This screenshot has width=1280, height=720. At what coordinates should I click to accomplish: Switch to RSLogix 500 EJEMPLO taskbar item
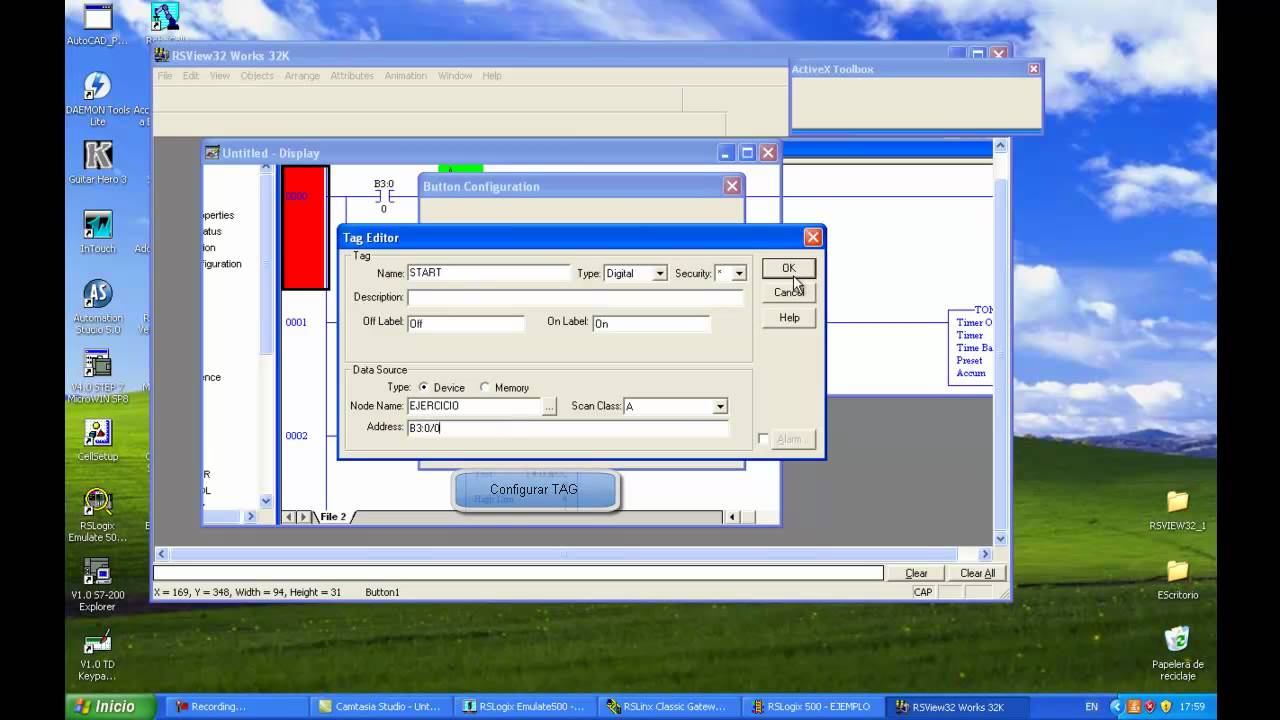[812, 706]
